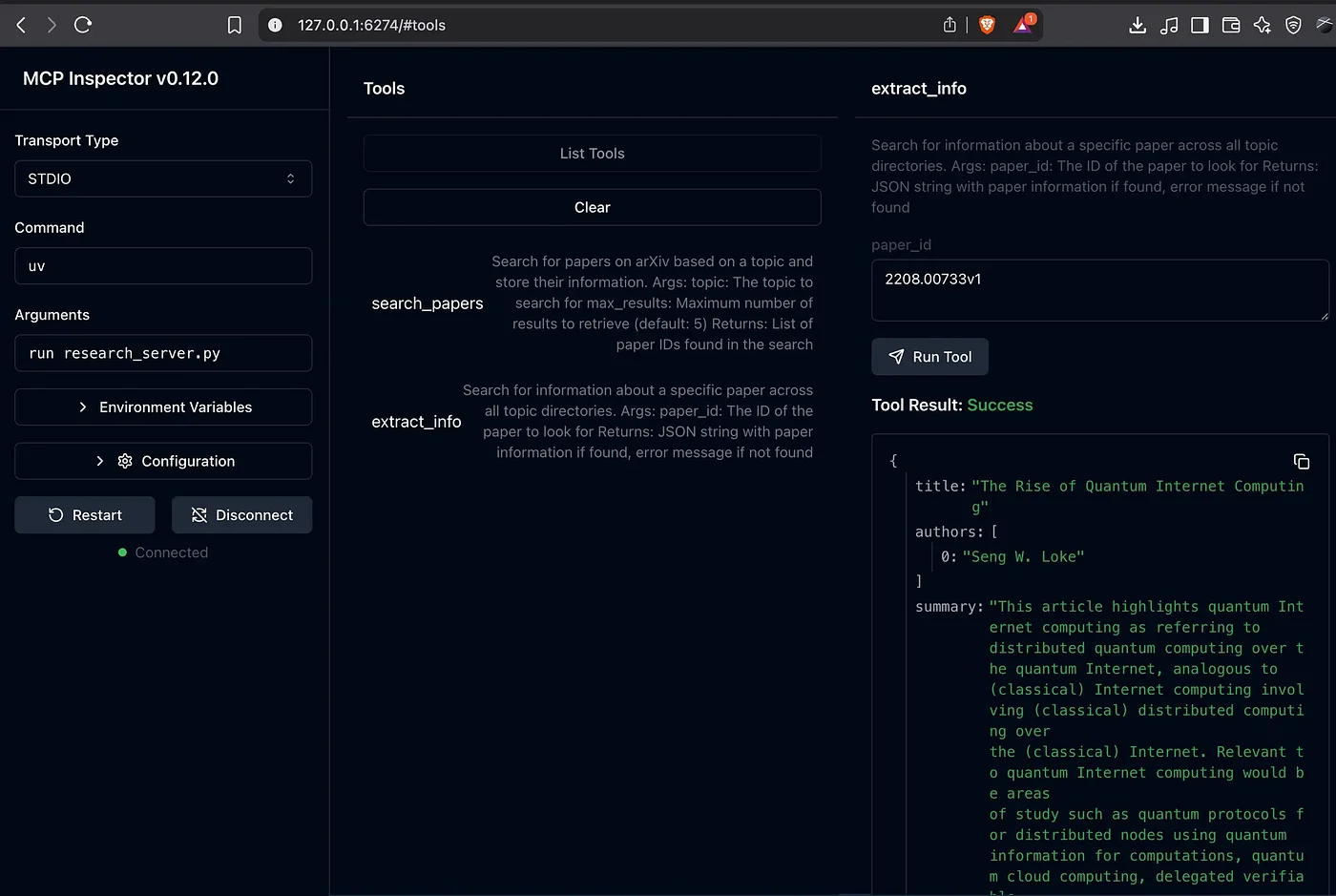
Task: Reload the current page
Action: tap(83, 25)
